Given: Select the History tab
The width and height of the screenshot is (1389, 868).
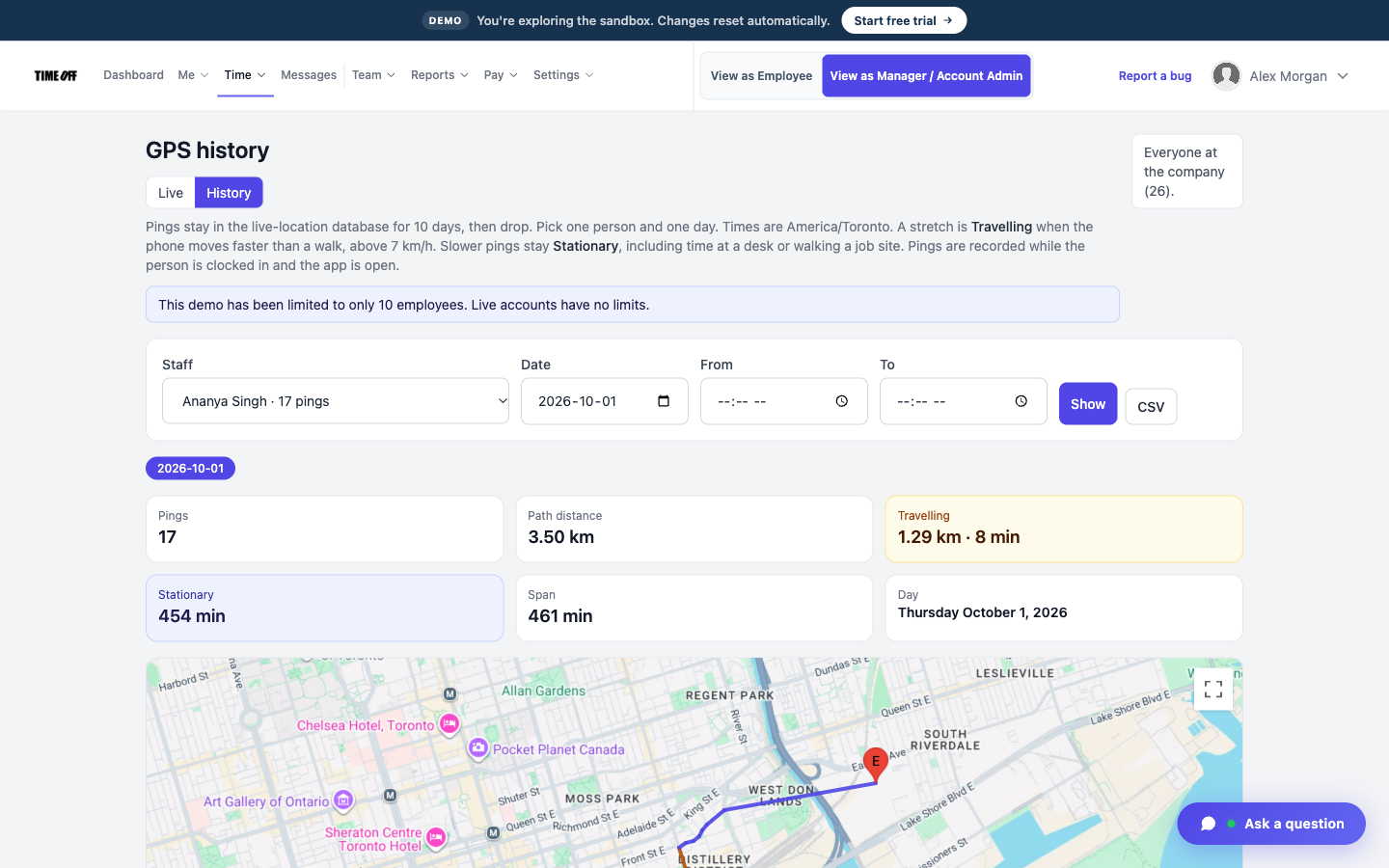Looking at the screenshot, I should click(x=229, y=193).
